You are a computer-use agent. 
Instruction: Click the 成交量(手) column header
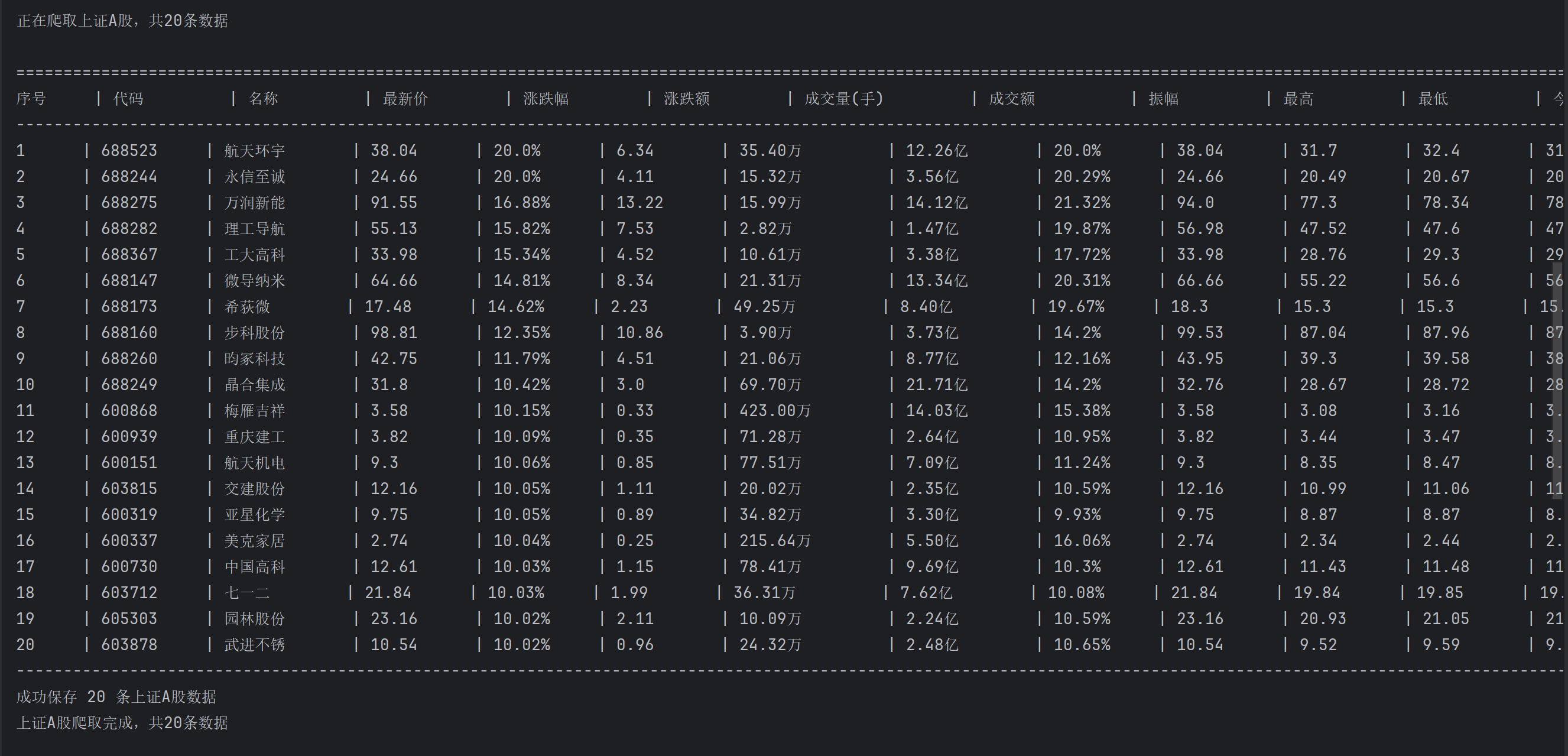click(x=843, y=99)
